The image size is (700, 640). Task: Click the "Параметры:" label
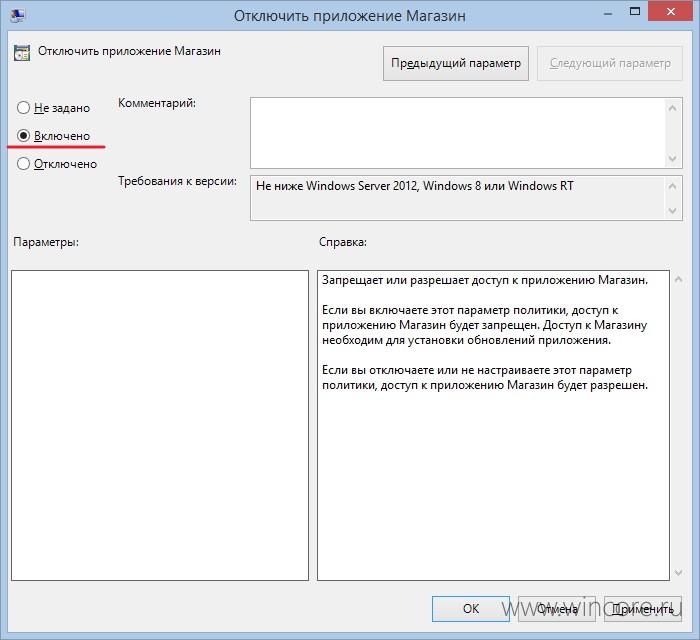(x=46, y=242)
